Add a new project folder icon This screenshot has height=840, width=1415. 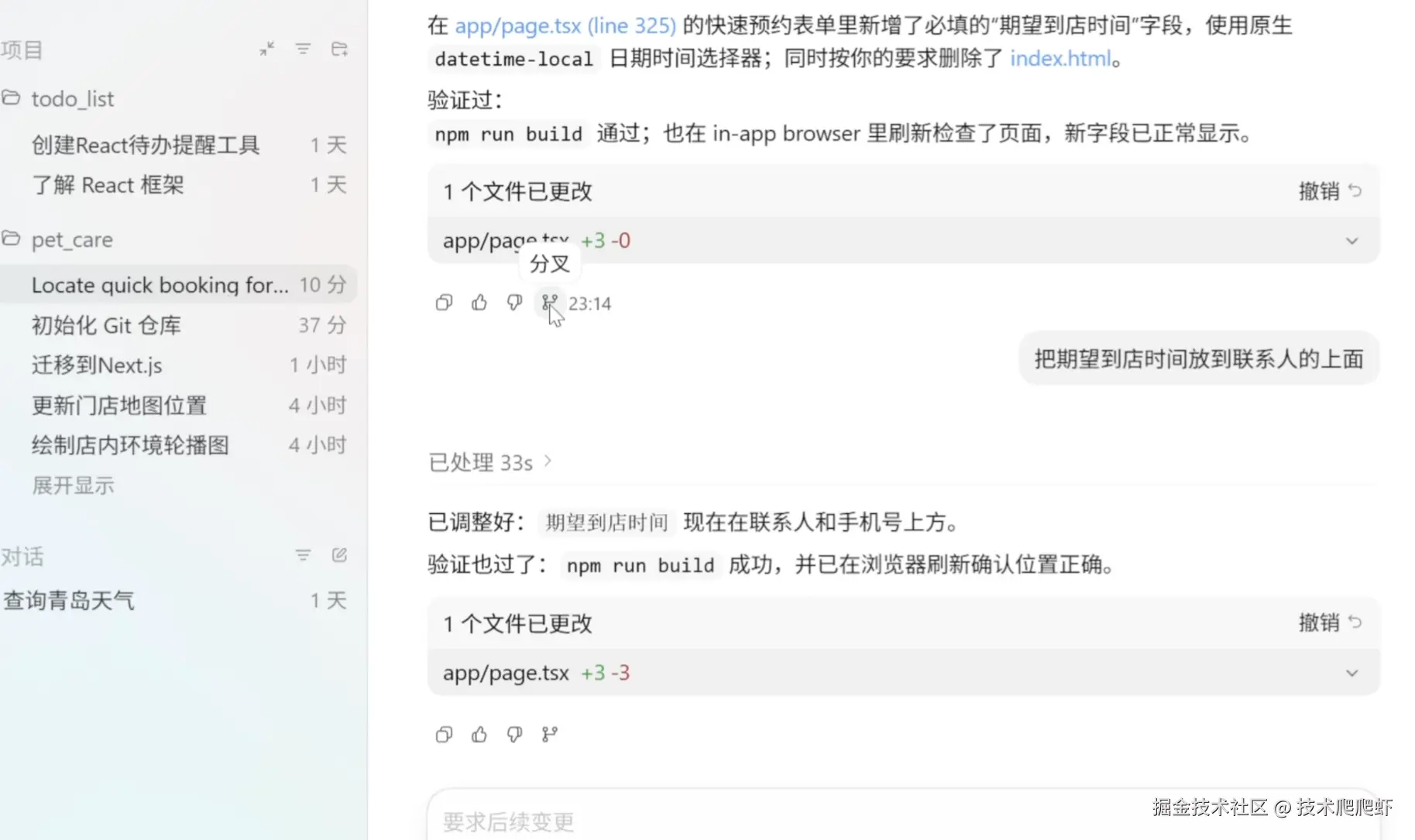pos(339,50)
